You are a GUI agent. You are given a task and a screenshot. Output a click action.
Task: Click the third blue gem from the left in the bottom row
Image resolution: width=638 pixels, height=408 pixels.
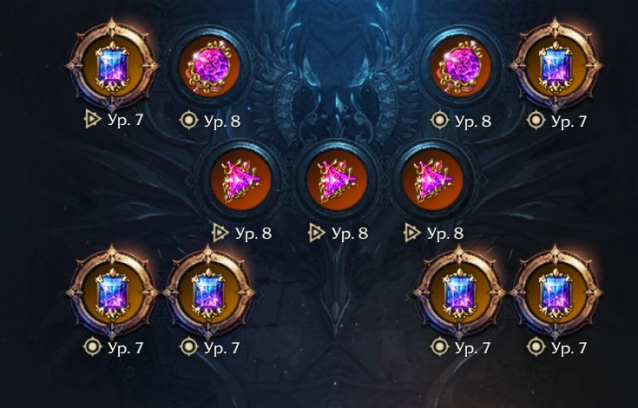click(459, 292)
